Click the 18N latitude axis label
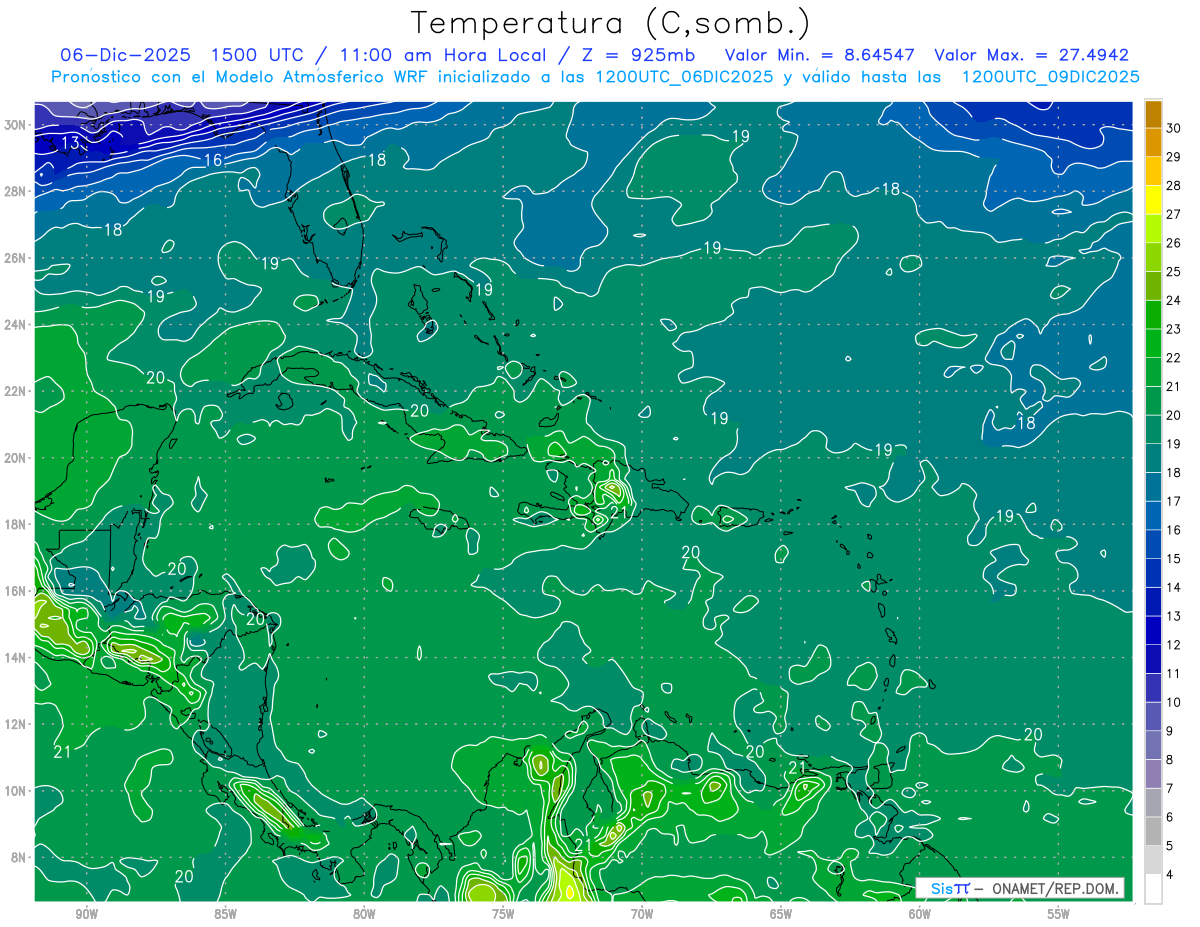The width and height of the screenshot is (1200, 927). click(16, 524)
